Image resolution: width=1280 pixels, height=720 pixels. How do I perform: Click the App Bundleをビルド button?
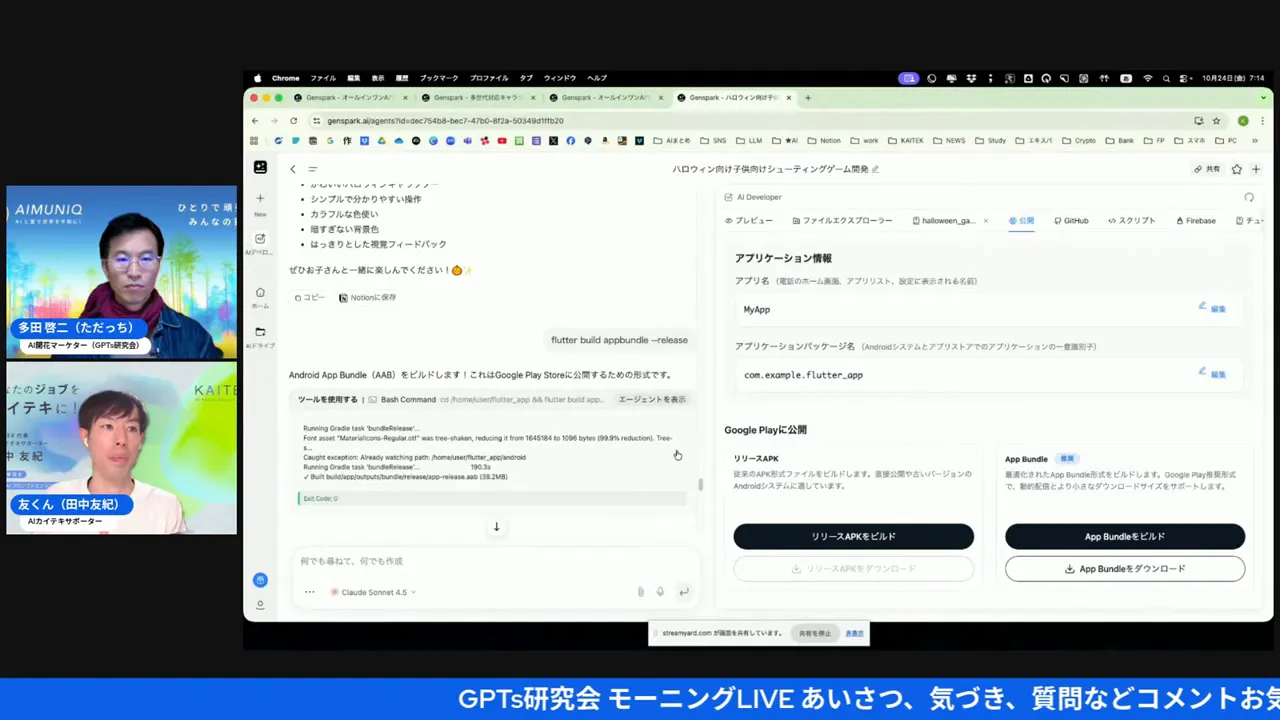coord(1125,537)
